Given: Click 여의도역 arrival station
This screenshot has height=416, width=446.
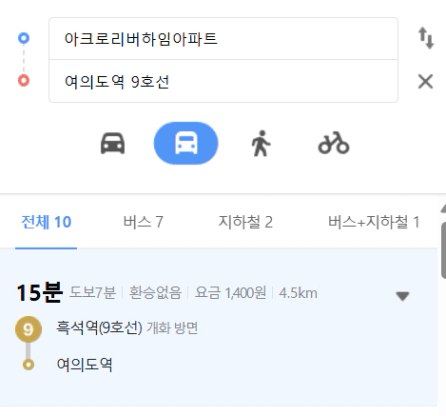Looking at the screenshot, I should tap(84, 364).
